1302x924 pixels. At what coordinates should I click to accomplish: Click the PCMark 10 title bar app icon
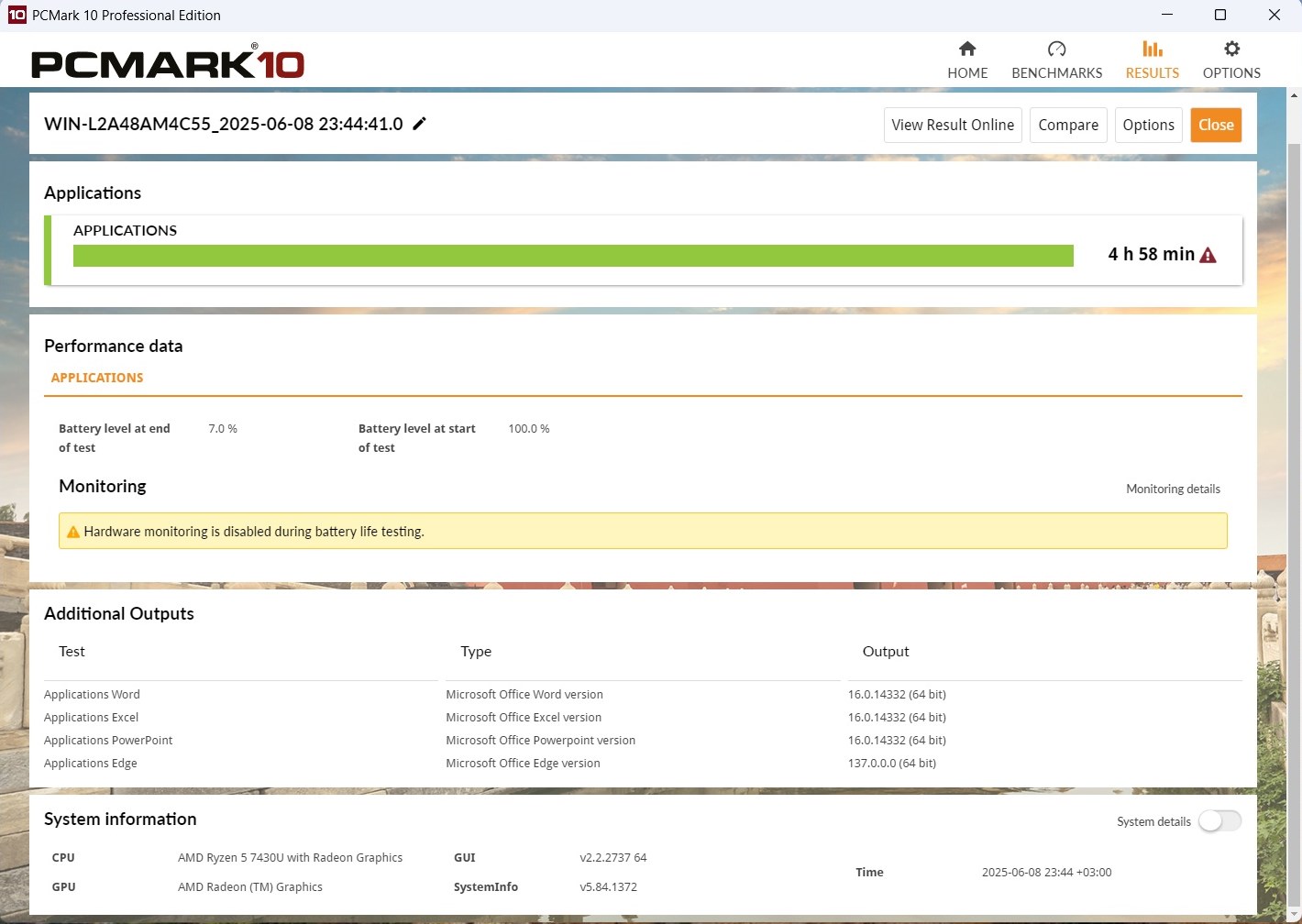(x=17, y=15)
